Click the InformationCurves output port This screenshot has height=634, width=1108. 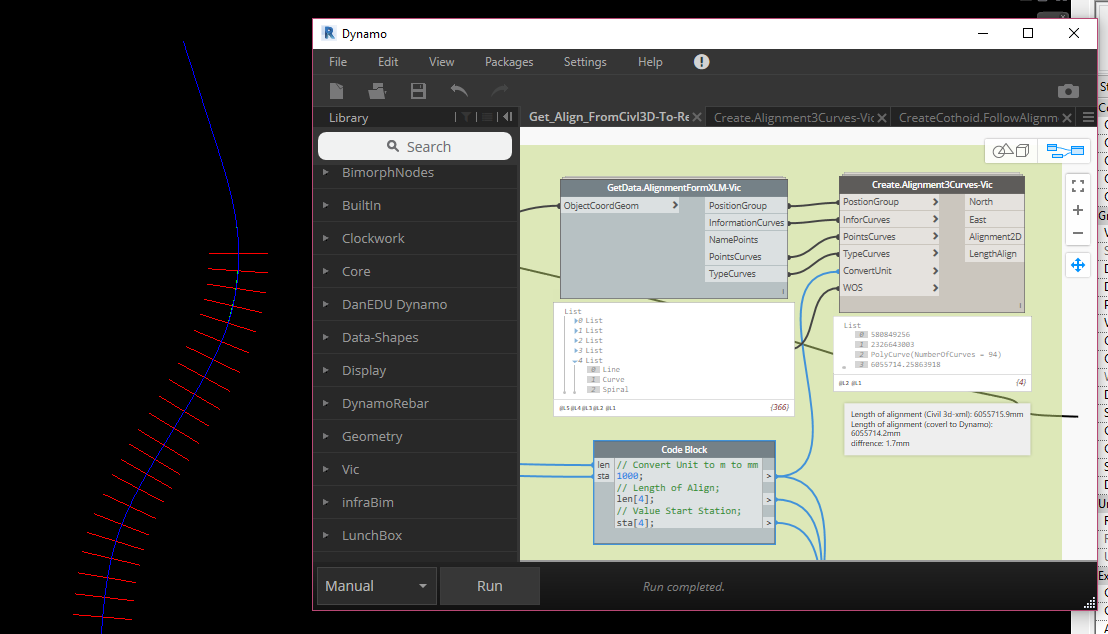[x=746, y=223]
